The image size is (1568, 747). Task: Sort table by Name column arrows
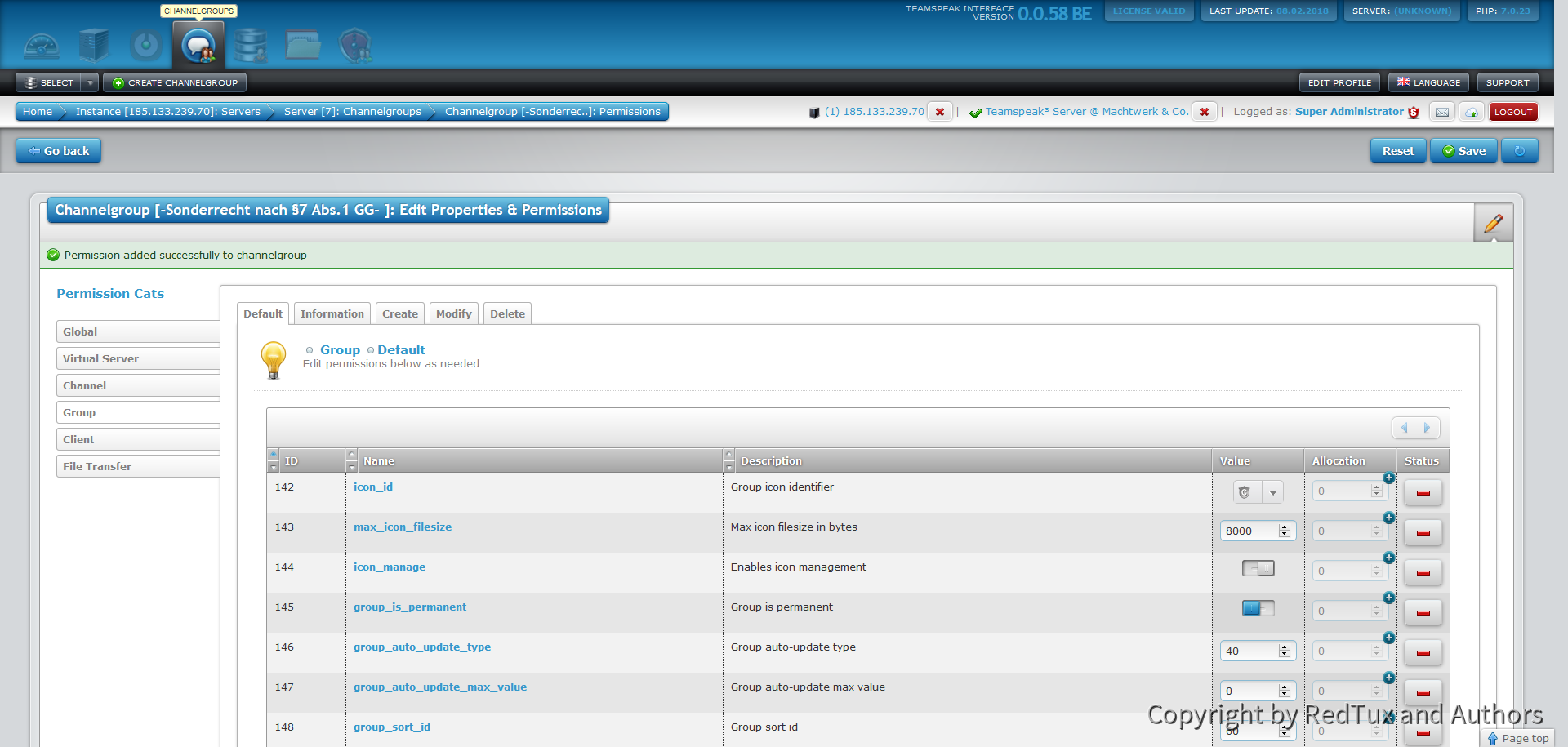coord(351,460)
